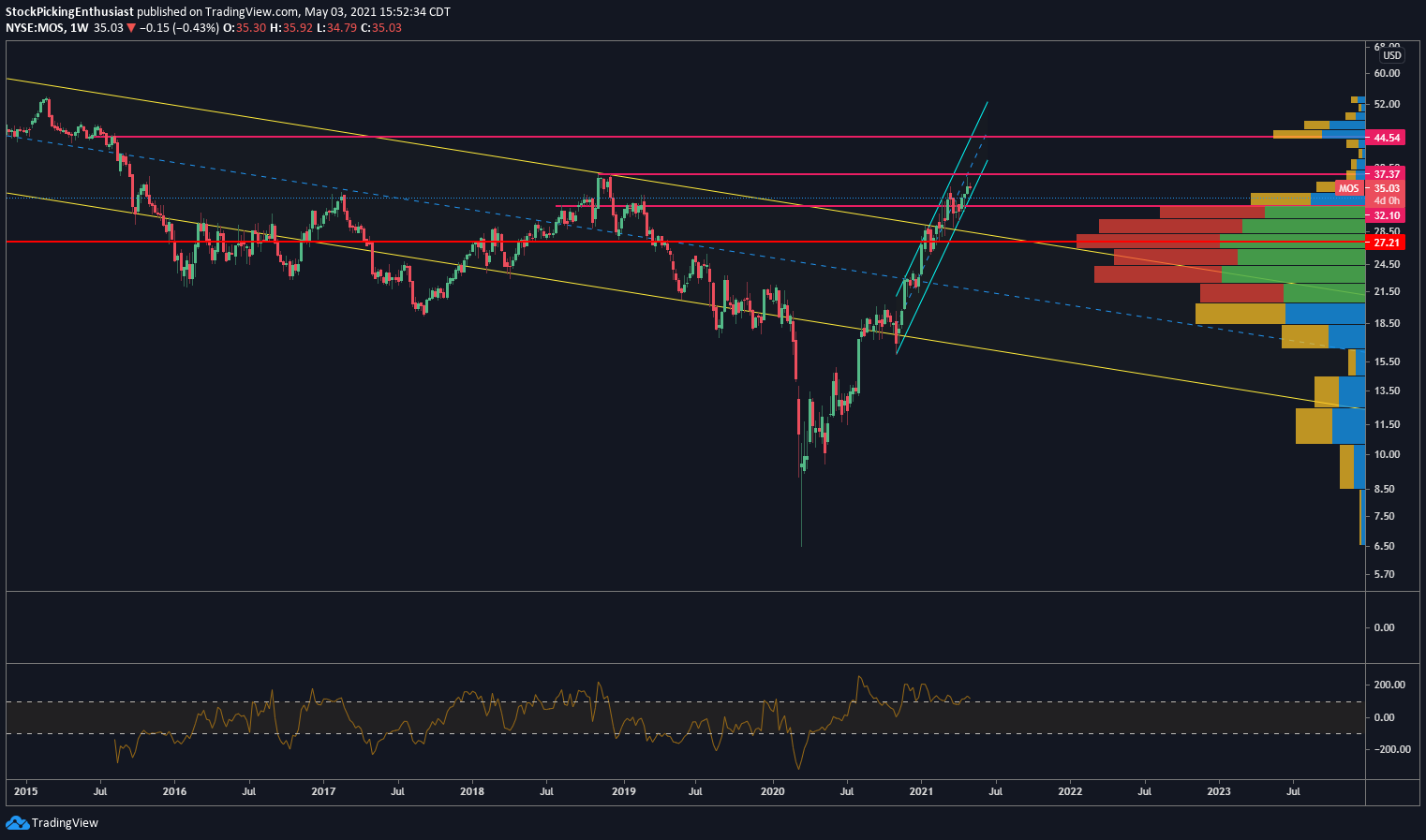Click 2019 on the time axis
Screen dimensions: 1426x840
click(x=623, y=791)
